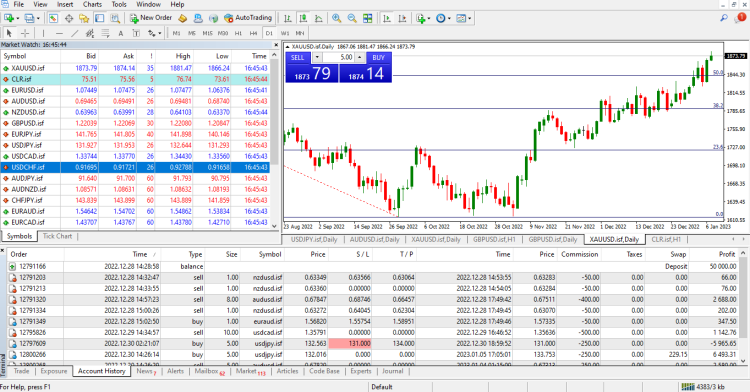Image resolution: width=750 pixels, height=392 pixels.
Task: Open the Periods clock icon
Action: (x=441, y=18)
